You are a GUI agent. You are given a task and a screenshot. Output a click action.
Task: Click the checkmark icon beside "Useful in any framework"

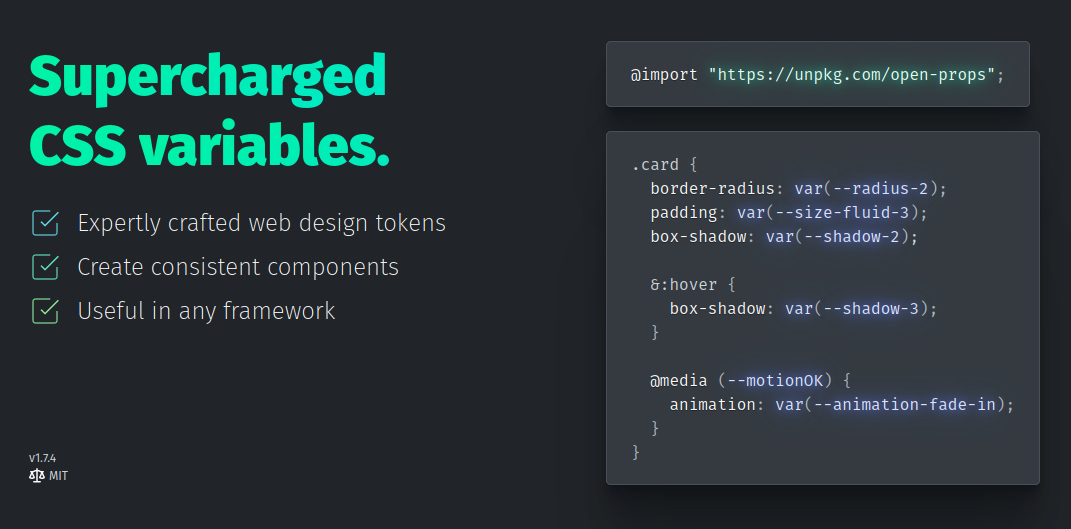coord(45,311)
